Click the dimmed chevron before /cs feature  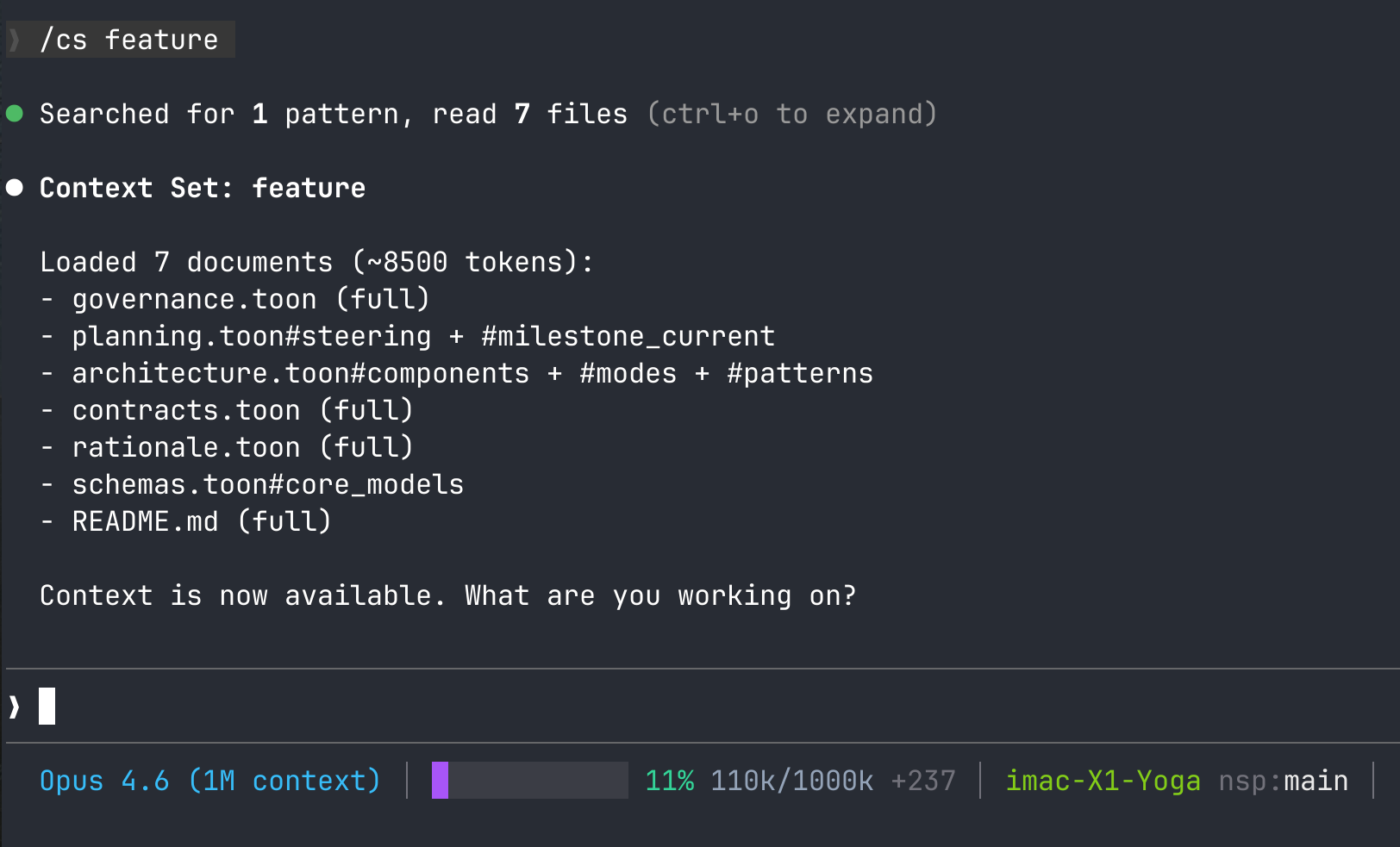coord(15,40)
